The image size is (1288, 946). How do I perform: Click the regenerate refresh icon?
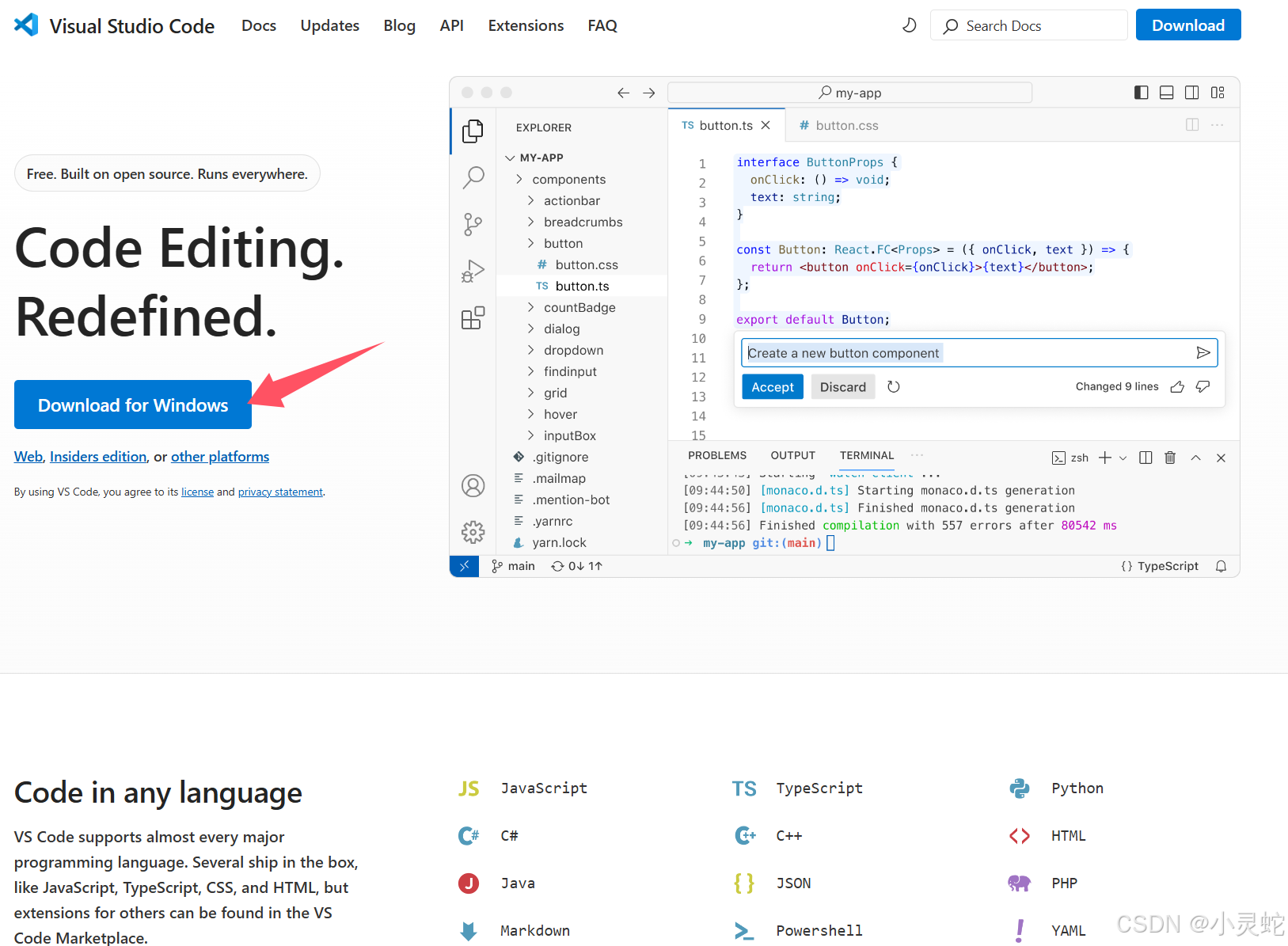pyautogui.click(x=894, y=387)
